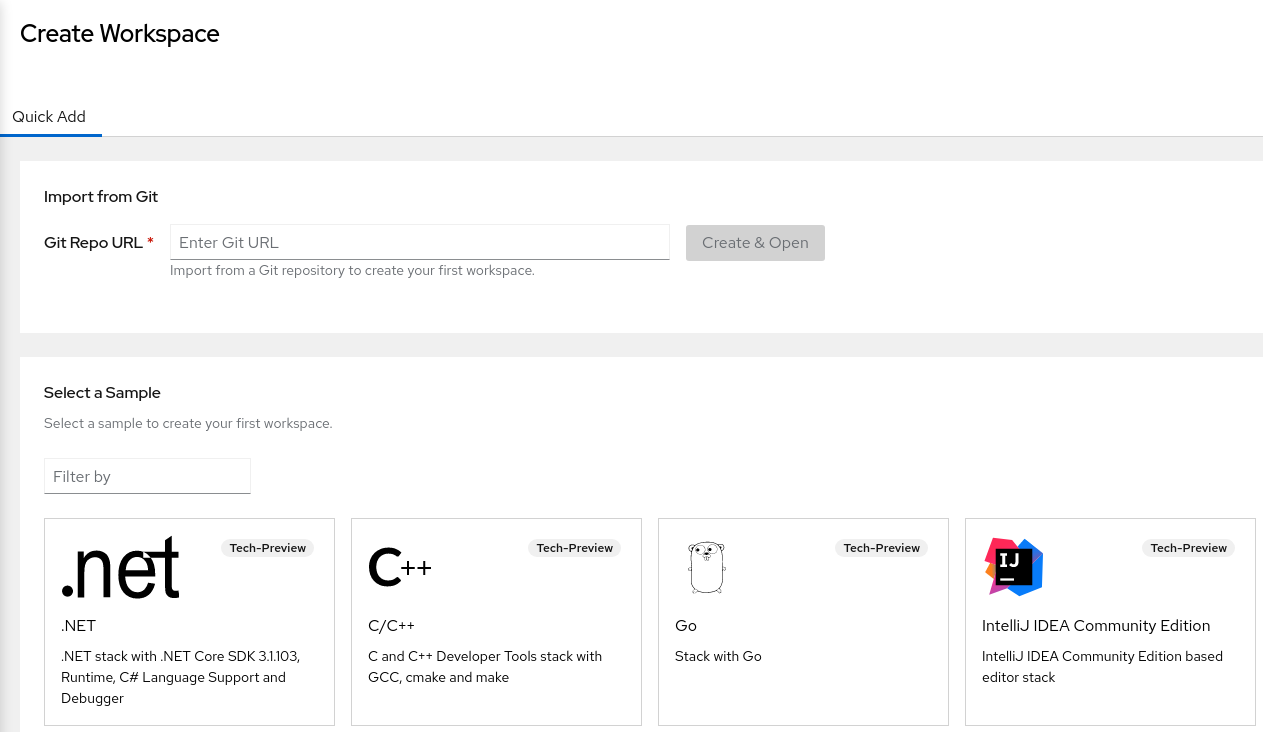This screenshot has width=1263, height=732.
Task: Click the IntelliJ editor stack description text
Action: coord(1102,667)
